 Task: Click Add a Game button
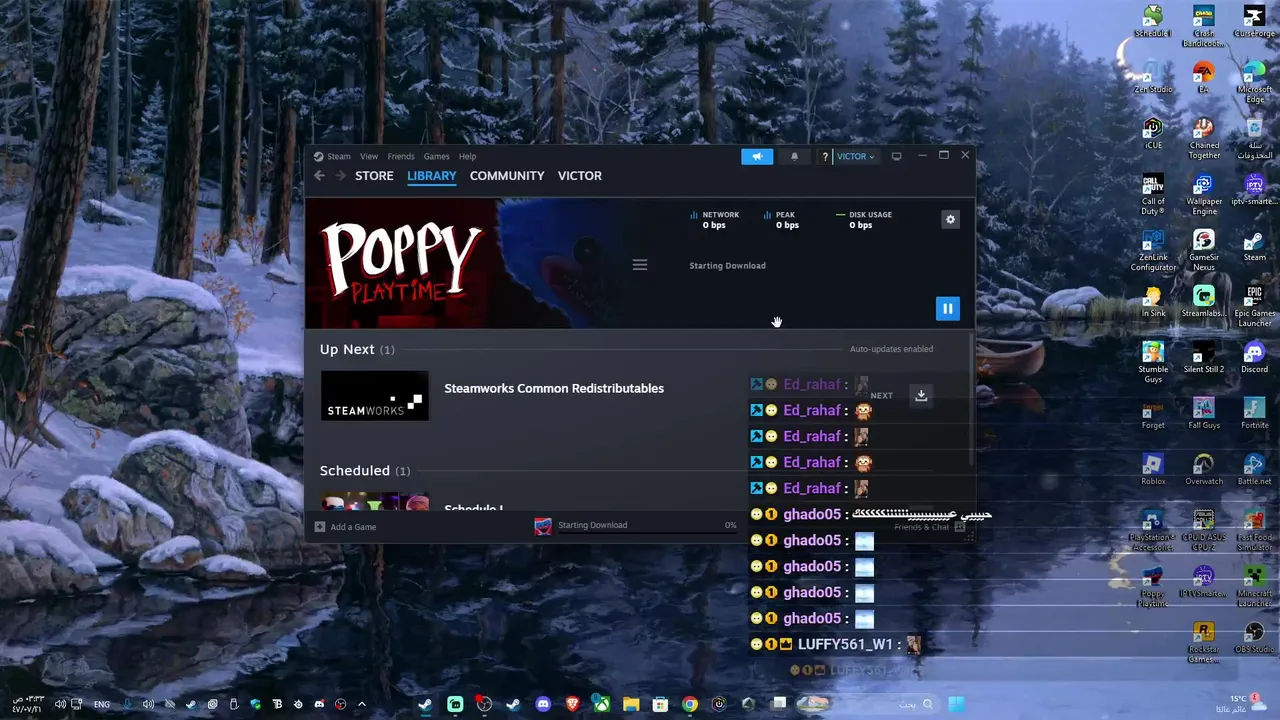pyautogui.click(x=346, y=527)
